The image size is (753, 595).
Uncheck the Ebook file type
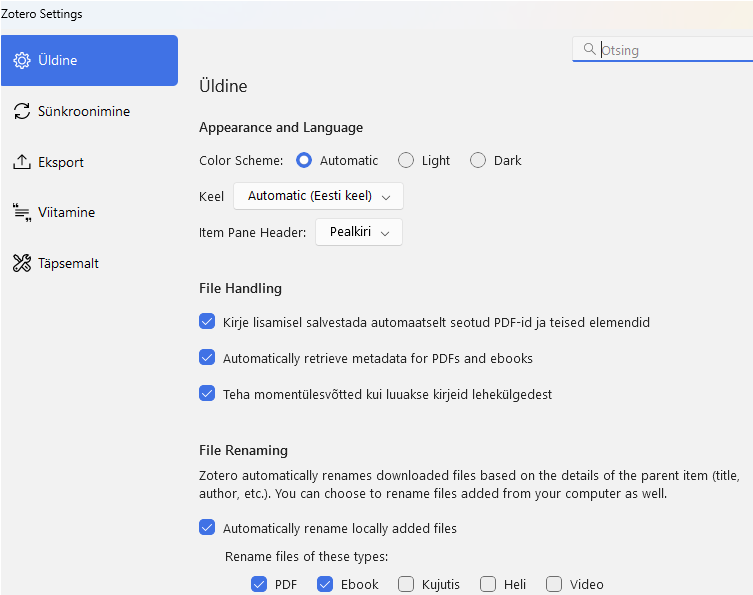(x=325, y=584)
